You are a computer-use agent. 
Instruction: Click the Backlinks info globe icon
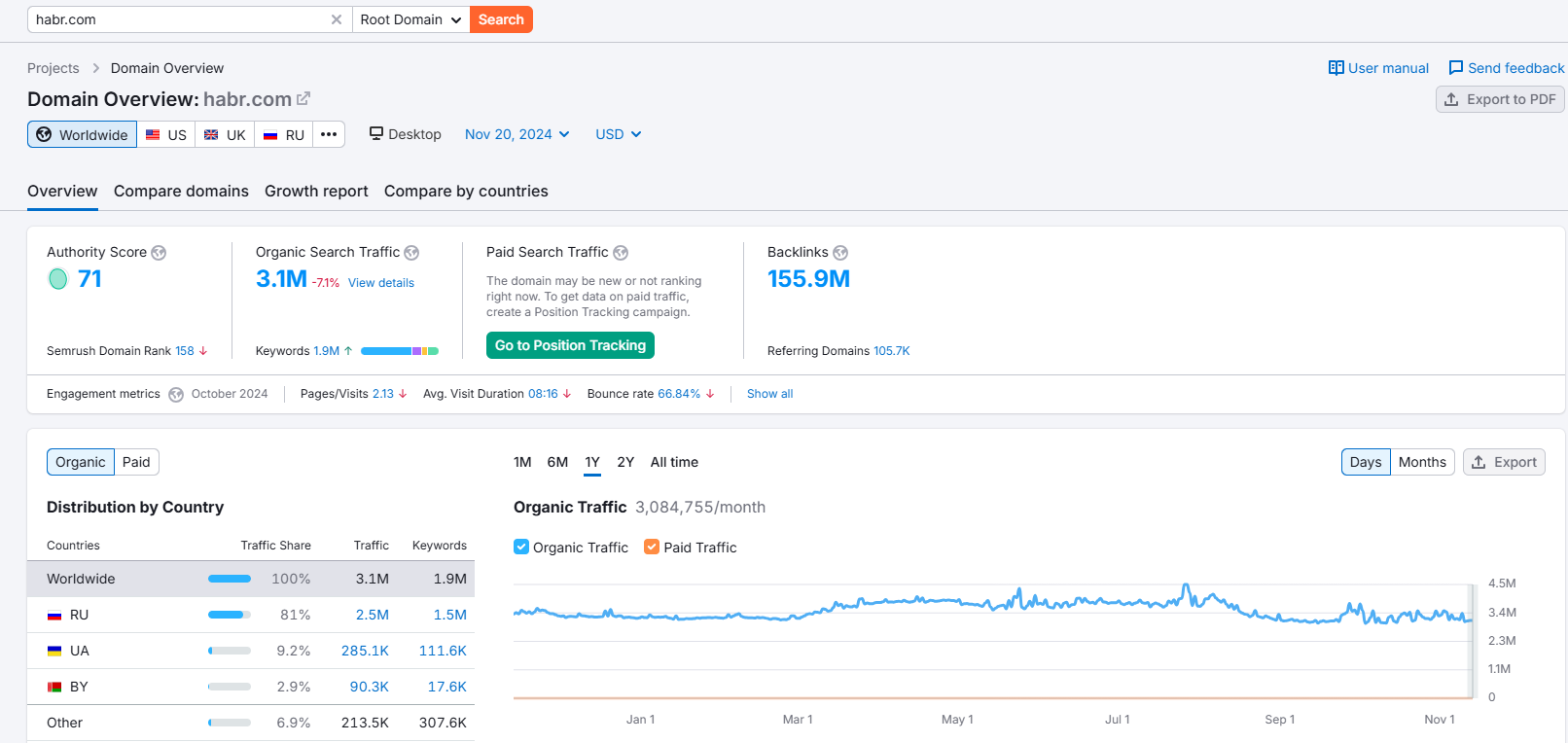click(840, 253)
